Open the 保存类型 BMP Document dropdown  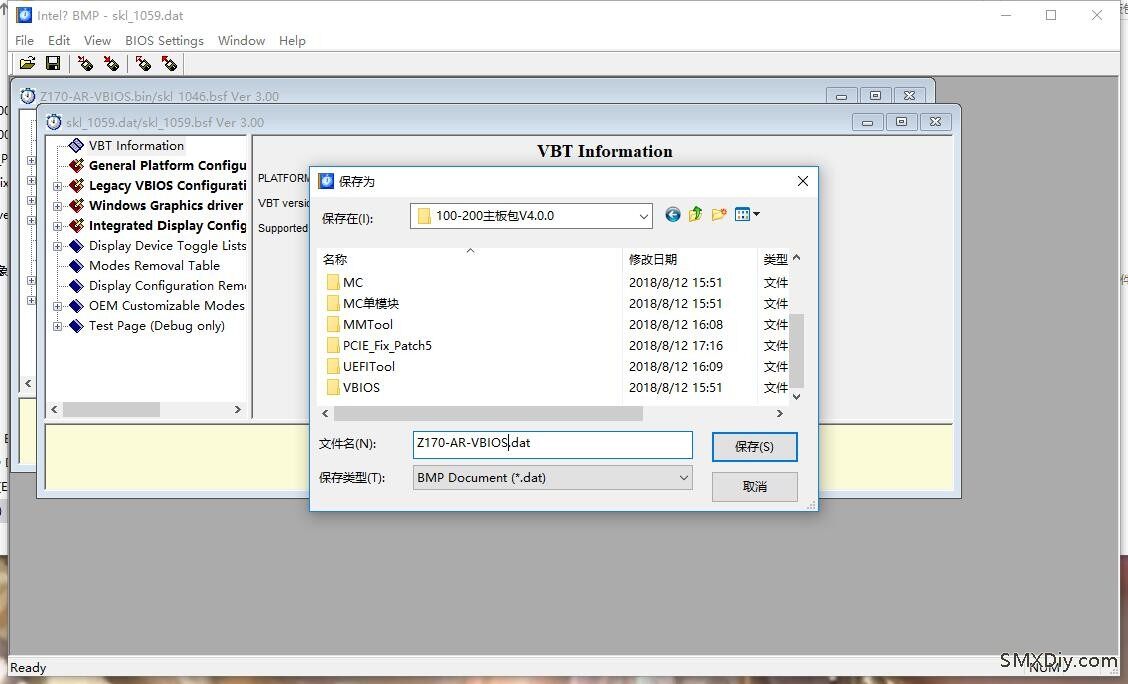(x=683, y=478)
